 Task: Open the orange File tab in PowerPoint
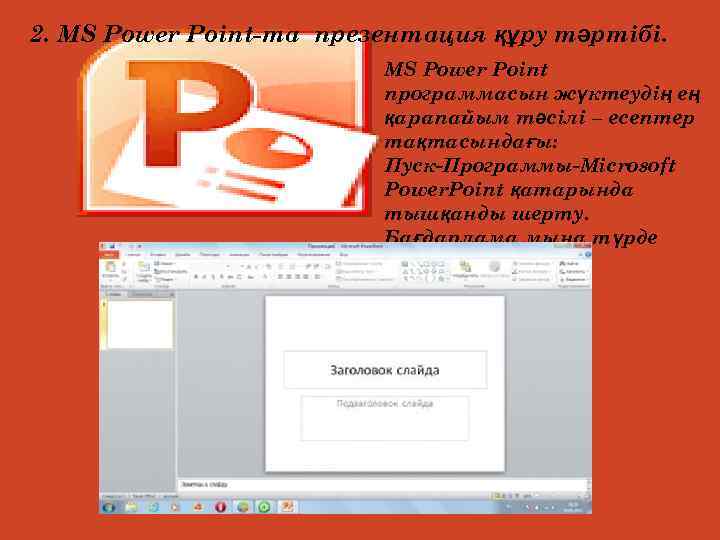(x=109, y=254)
